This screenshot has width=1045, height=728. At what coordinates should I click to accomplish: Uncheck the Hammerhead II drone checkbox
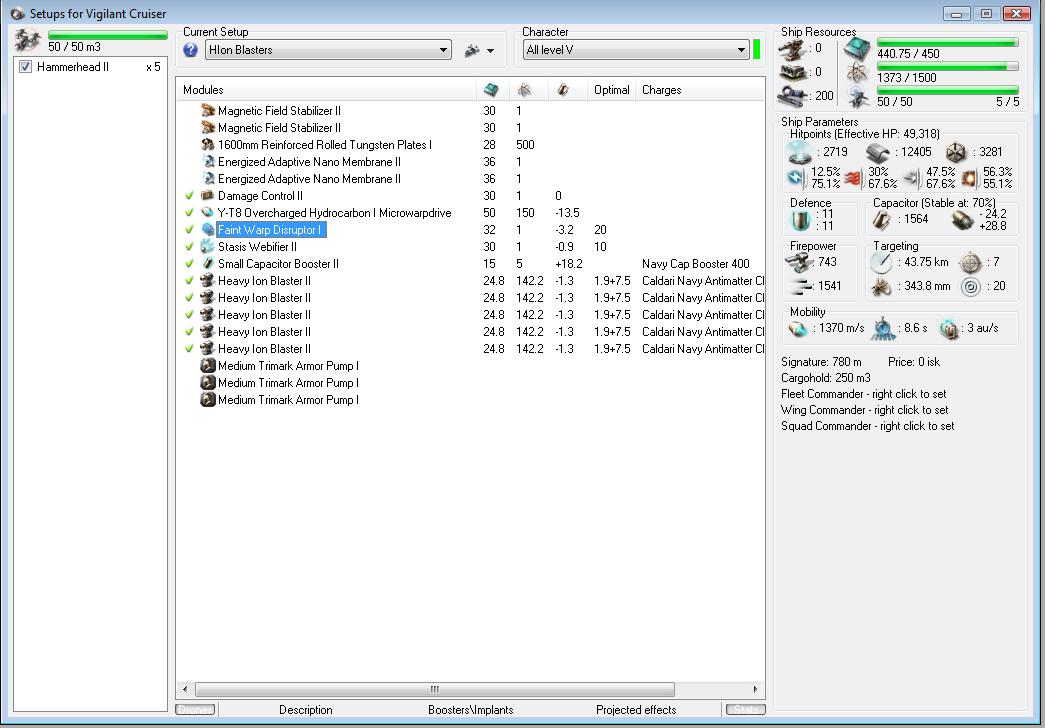(25, 67)
